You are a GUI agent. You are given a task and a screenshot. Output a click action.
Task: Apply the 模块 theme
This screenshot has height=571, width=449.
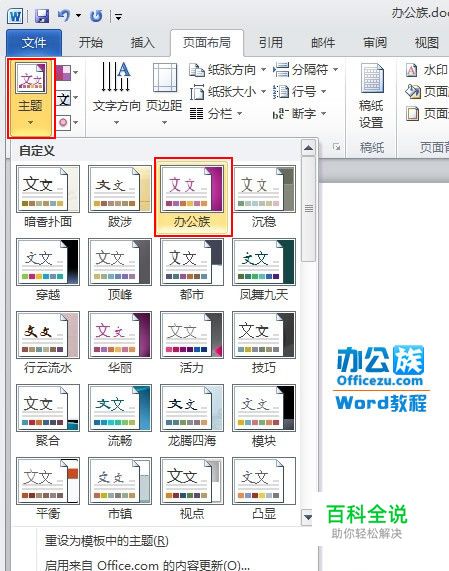coord(264,416)
